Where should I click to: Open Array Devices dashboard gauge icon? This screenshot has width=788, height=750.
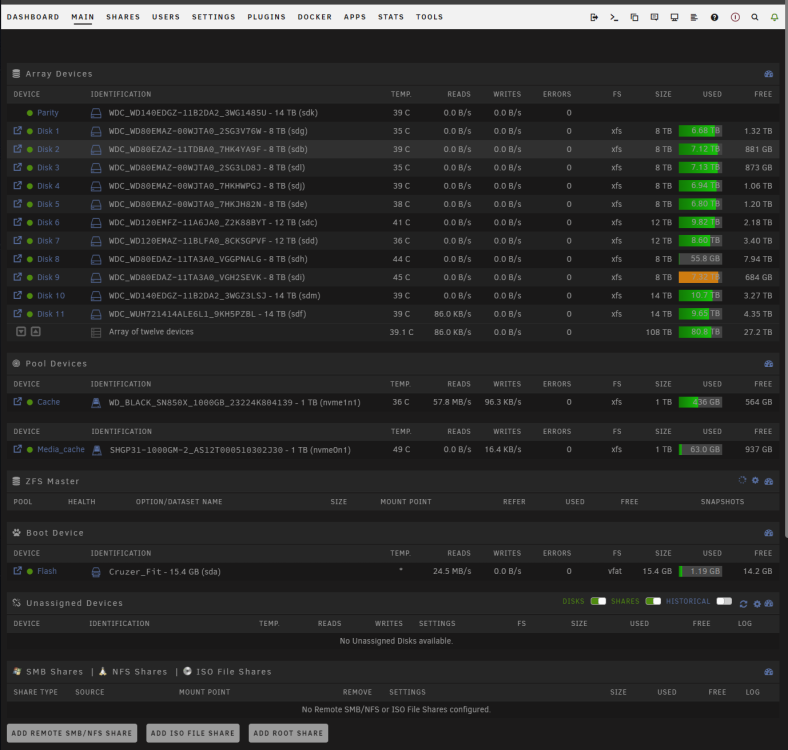pos(768,74)
